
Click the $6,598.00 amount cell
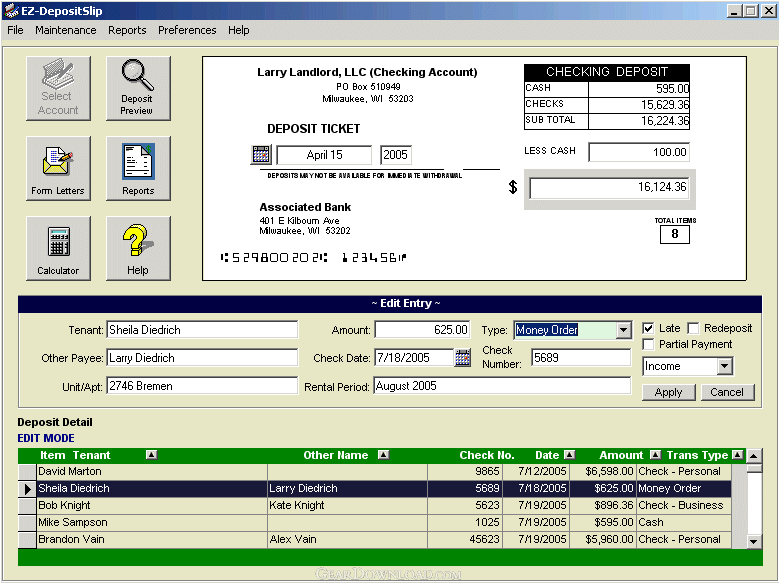[x=603, y=472]
